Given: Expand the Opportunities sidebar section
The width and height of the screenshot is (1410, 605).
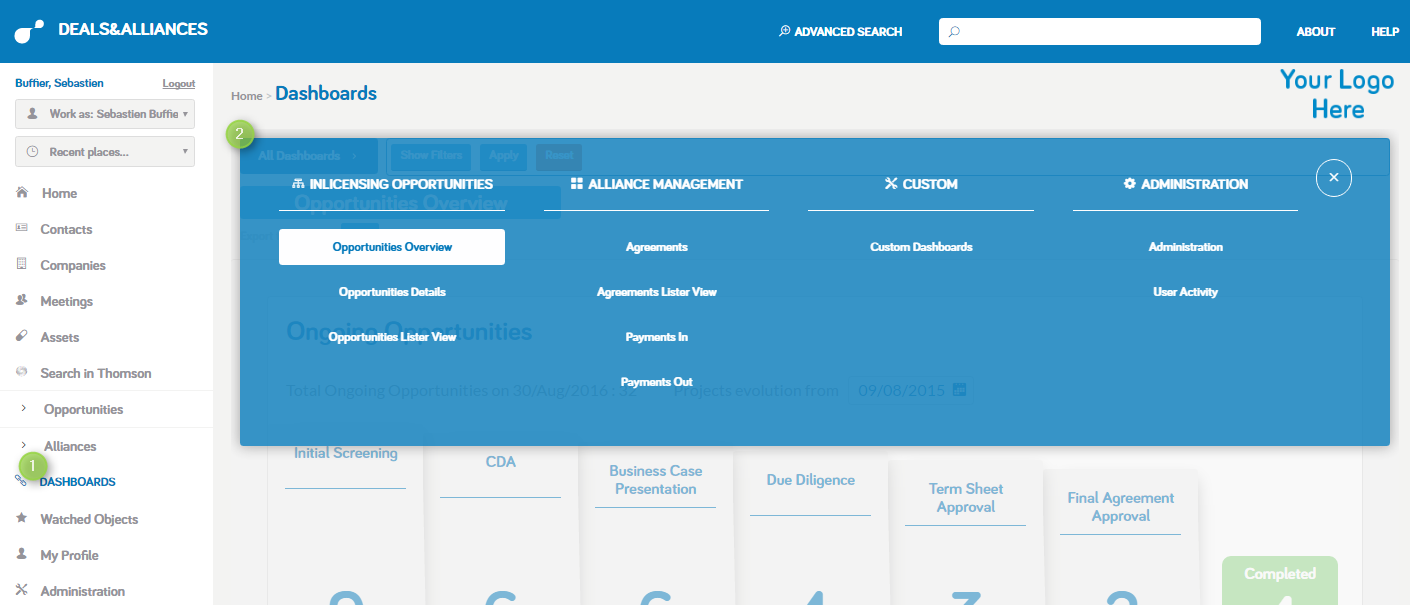Looking at the screenshot, I should coord(23,409).
